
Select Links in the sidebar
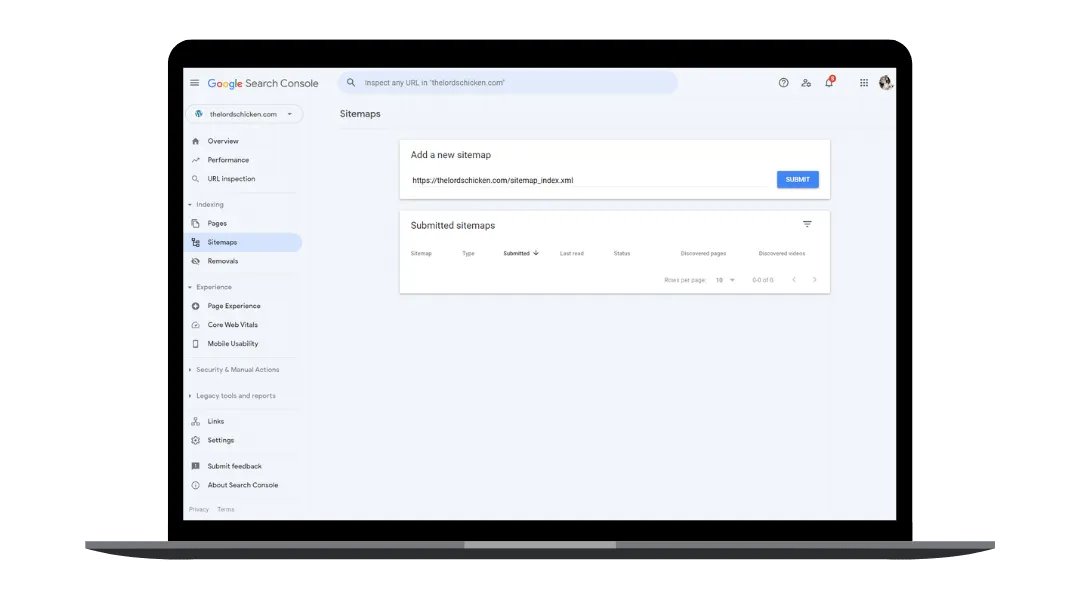point(216,422)
